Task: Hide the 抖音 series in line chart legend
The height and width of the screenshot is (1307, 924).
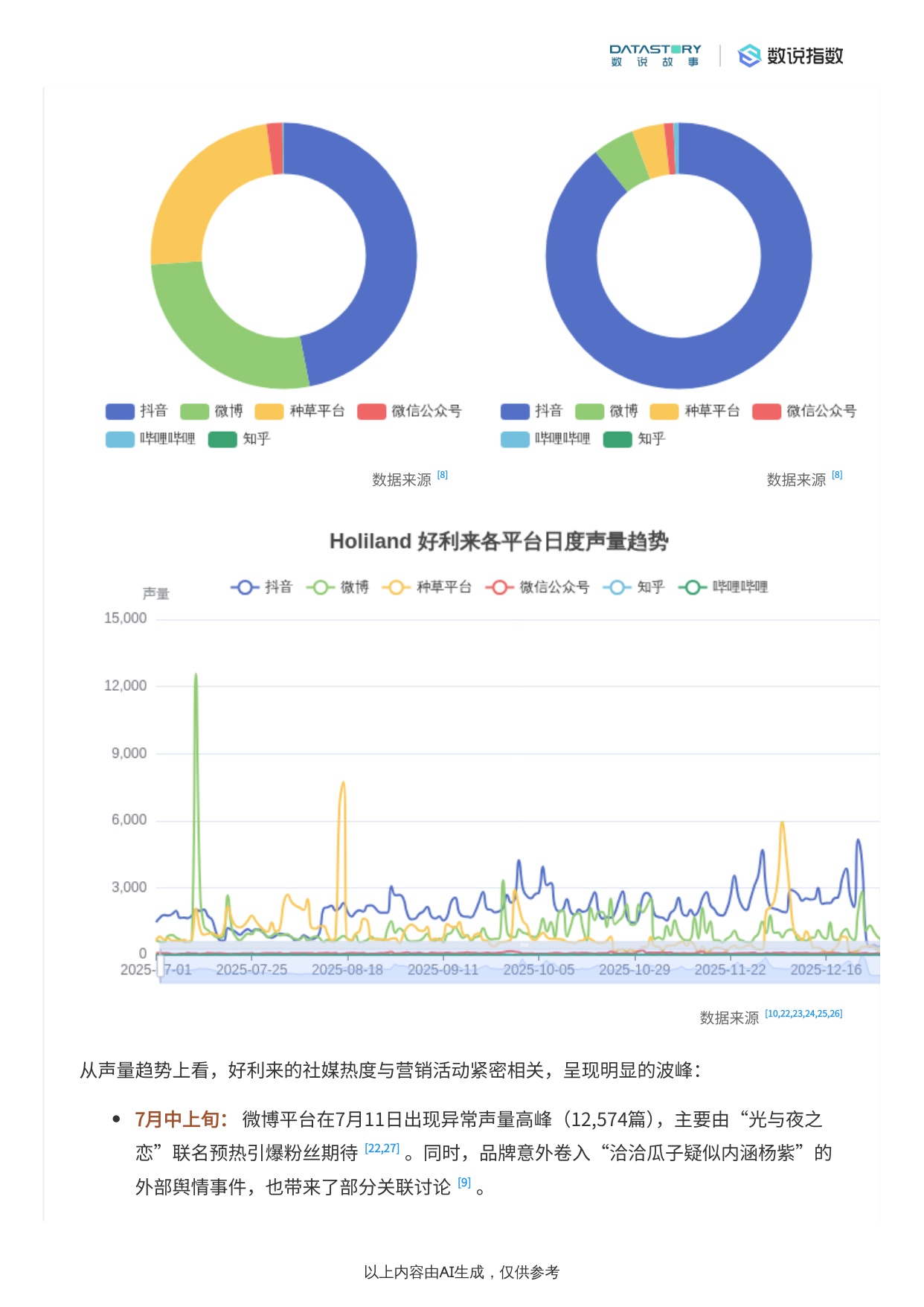Action: [261, 587]
